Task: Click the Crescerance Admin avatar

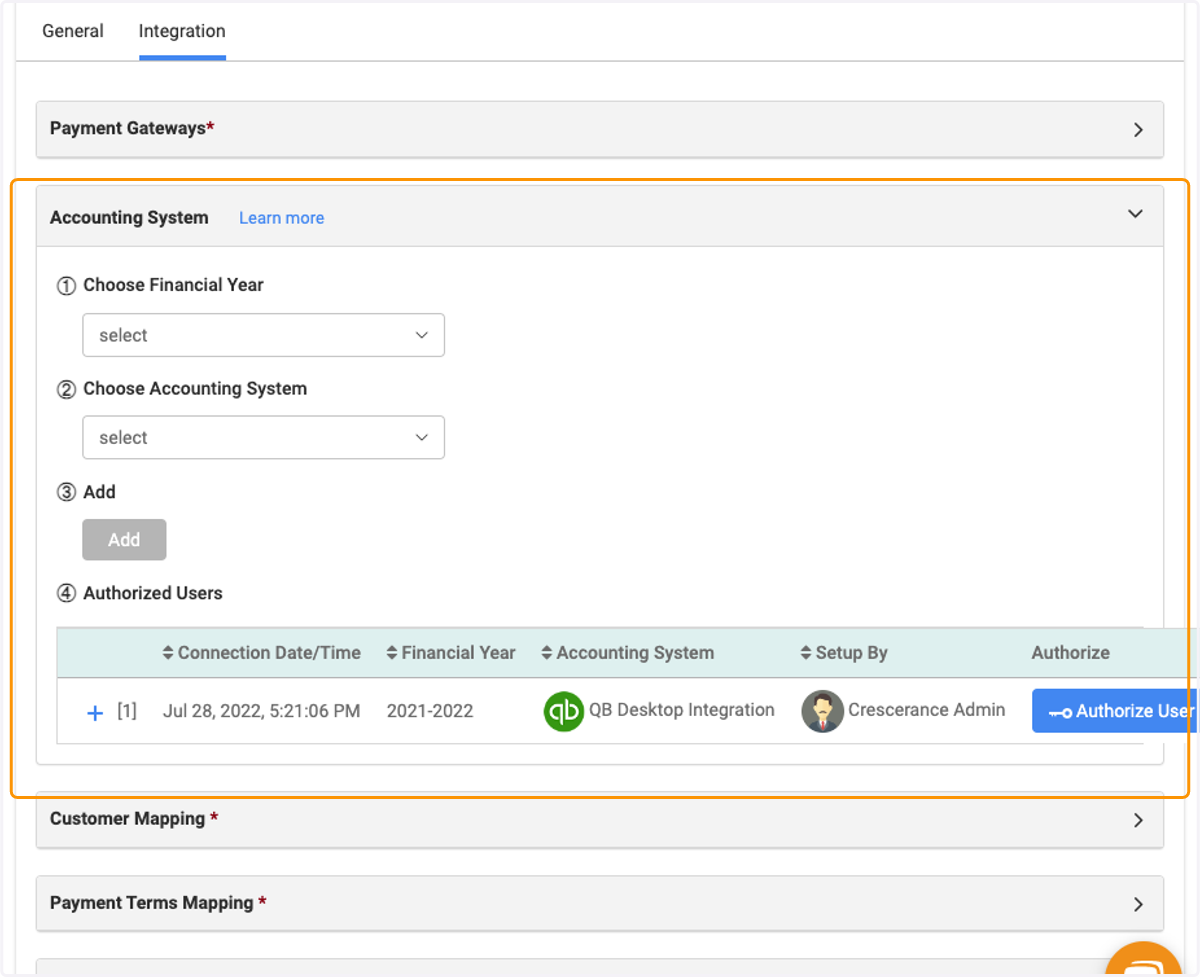Action: pos(822,711)
